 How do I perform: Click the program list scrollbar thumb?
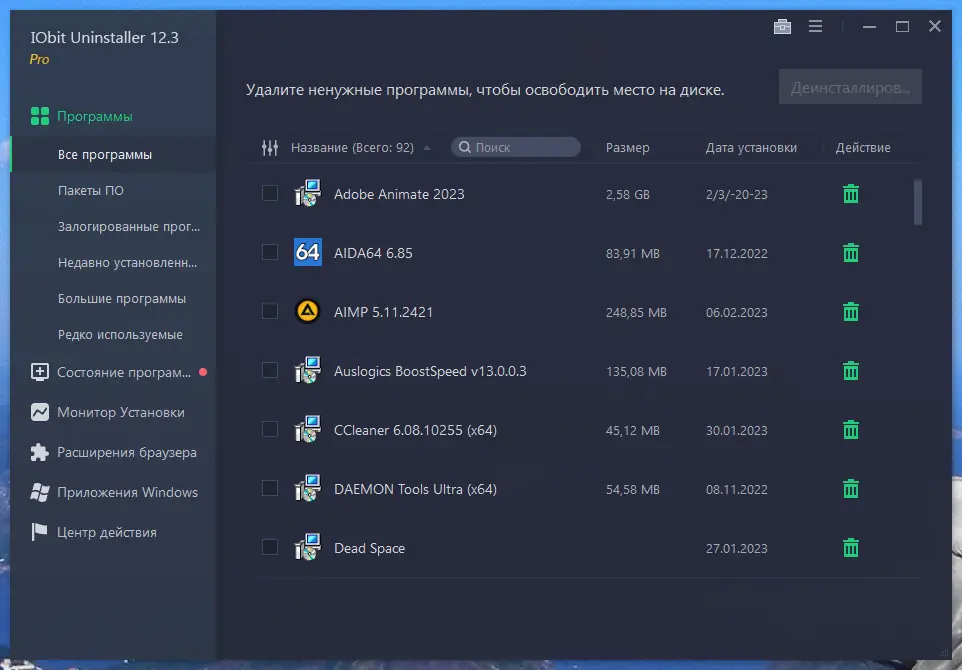point(918,202)
